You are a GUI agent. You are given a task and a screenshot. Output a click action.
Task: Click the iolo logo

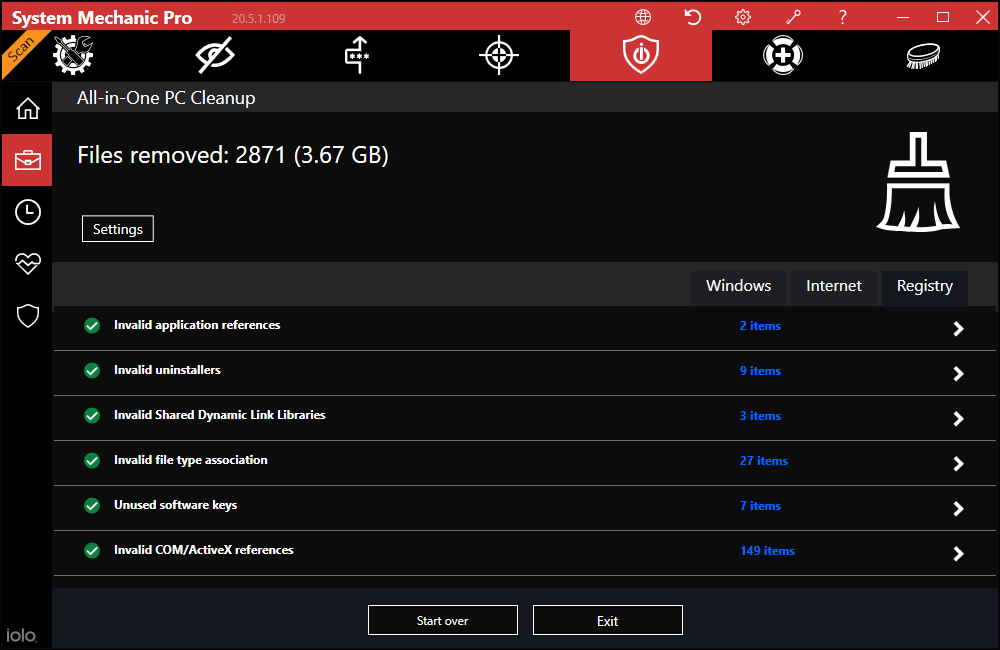coord(22,635)
